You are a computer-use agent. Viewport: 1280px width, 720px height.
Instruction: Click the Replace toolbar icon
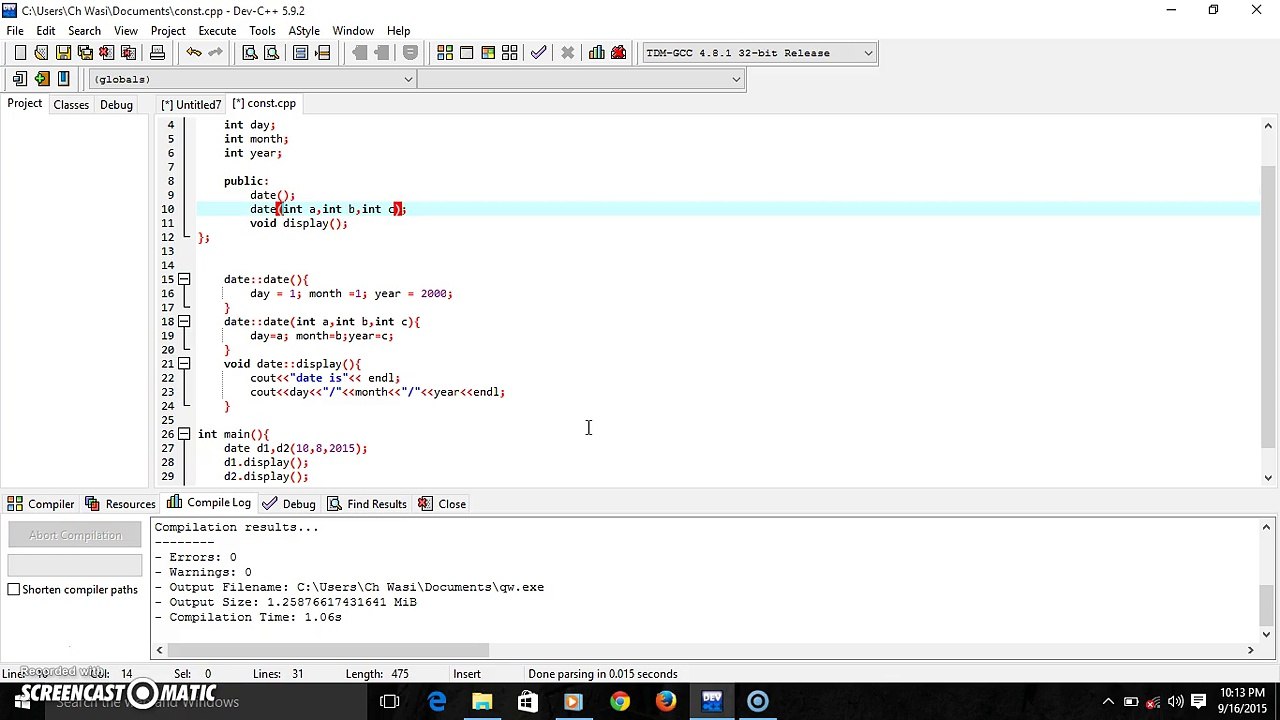[x=271, y=53]
